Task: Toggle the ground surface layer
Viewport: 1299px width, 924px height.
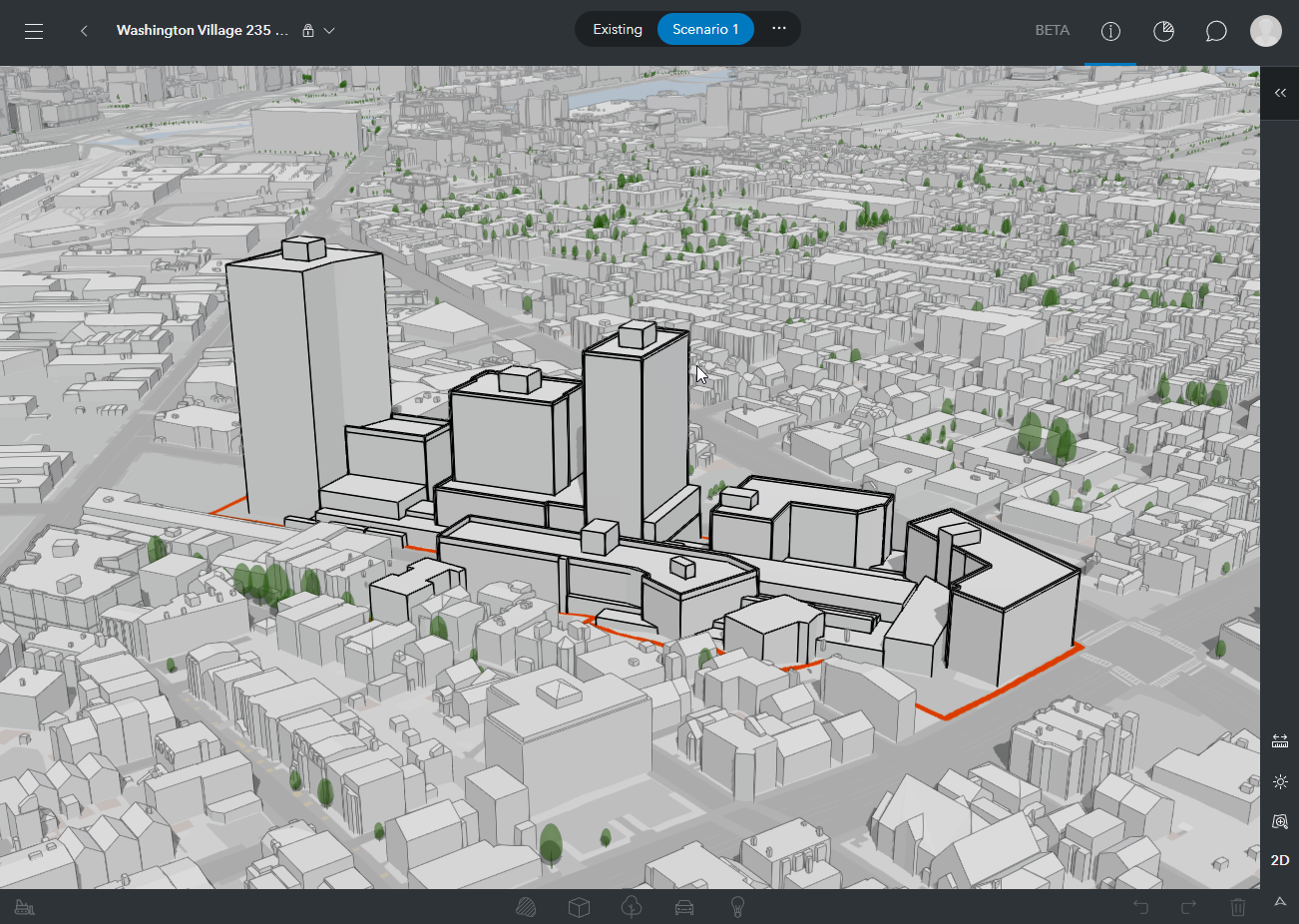Action: pyautogui.click(x=528, y=907)
